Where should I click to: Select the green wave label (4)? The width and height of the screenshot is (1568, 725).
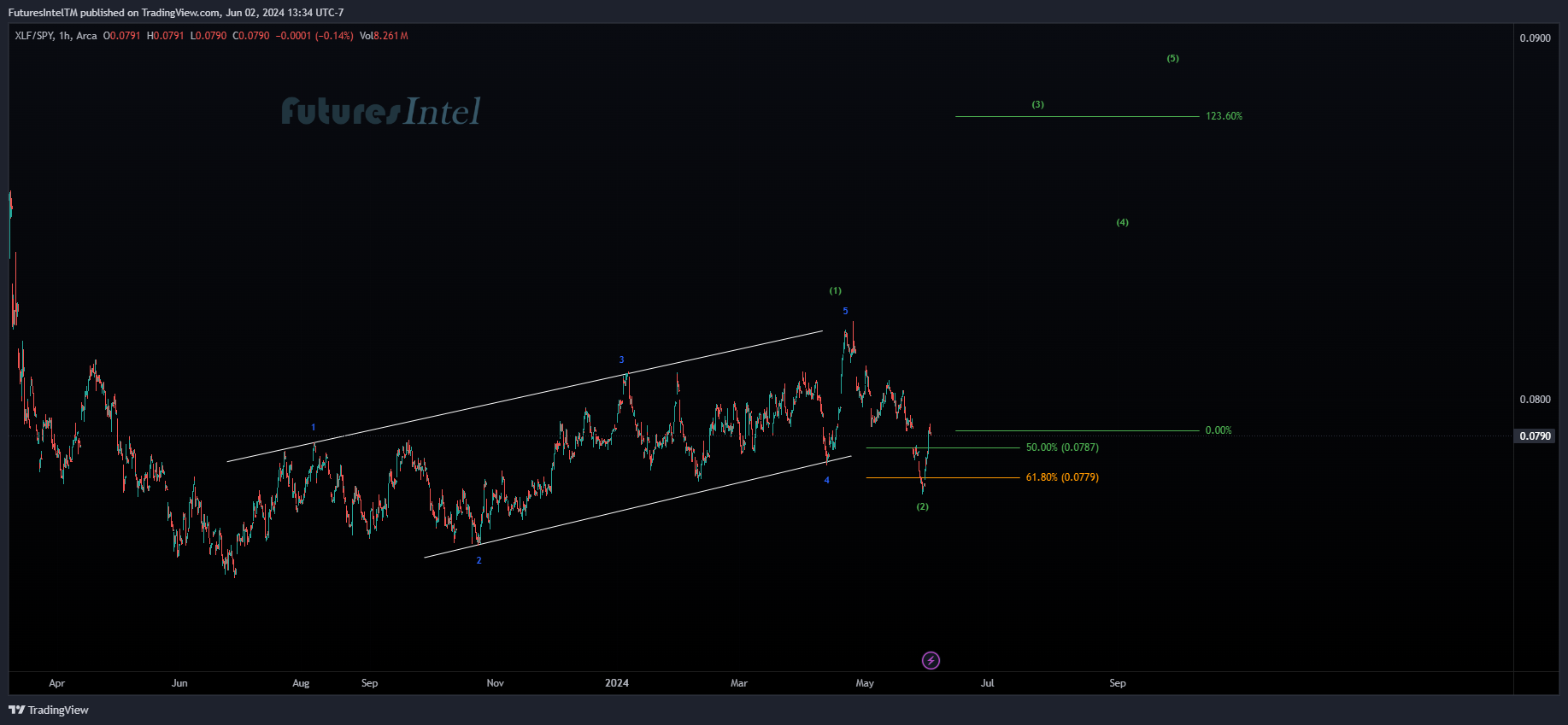pos(1122,222)
